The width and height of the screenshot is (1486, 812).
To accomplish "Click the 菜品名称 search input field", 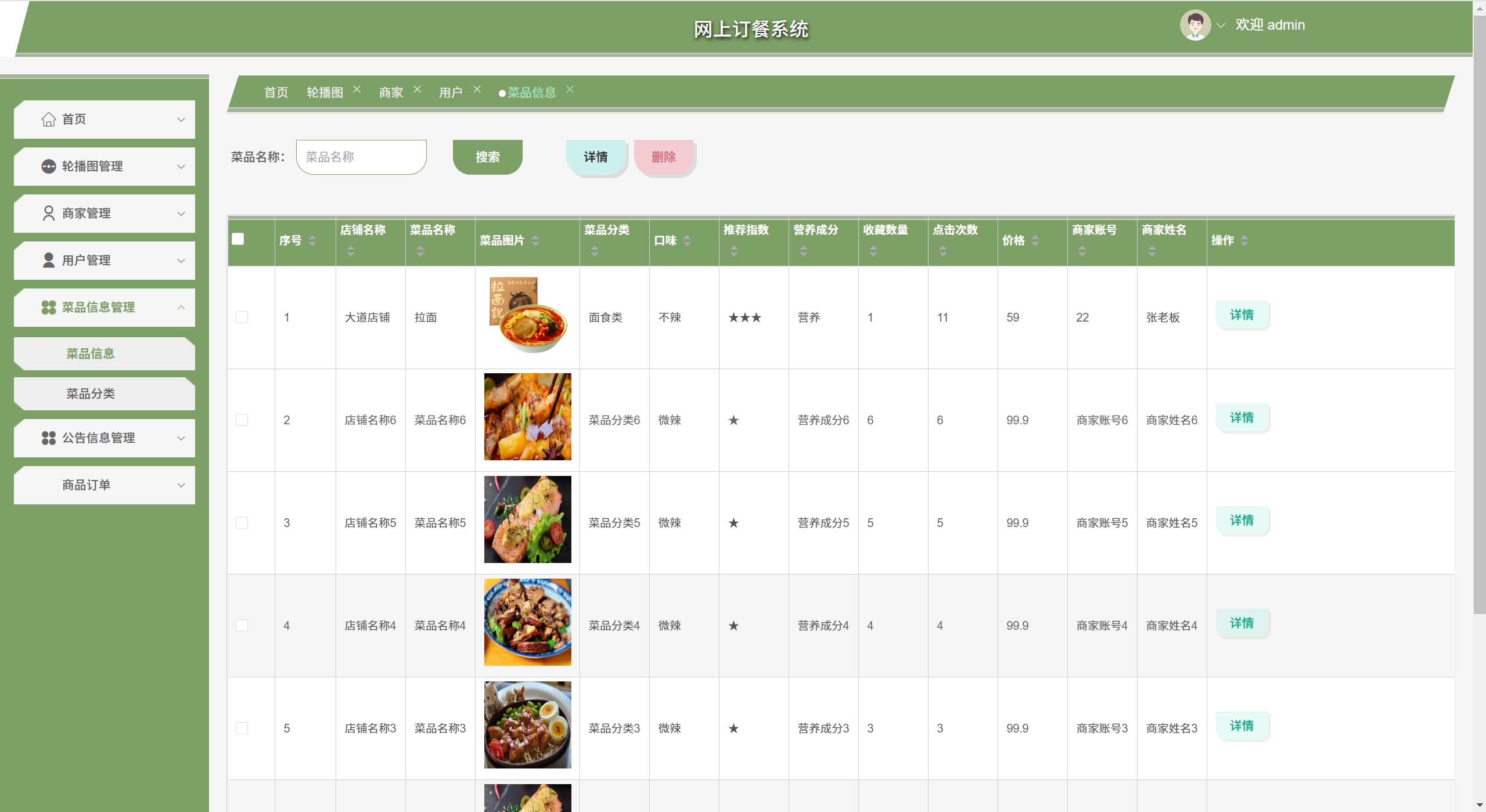I will click(x=361, y=157).
